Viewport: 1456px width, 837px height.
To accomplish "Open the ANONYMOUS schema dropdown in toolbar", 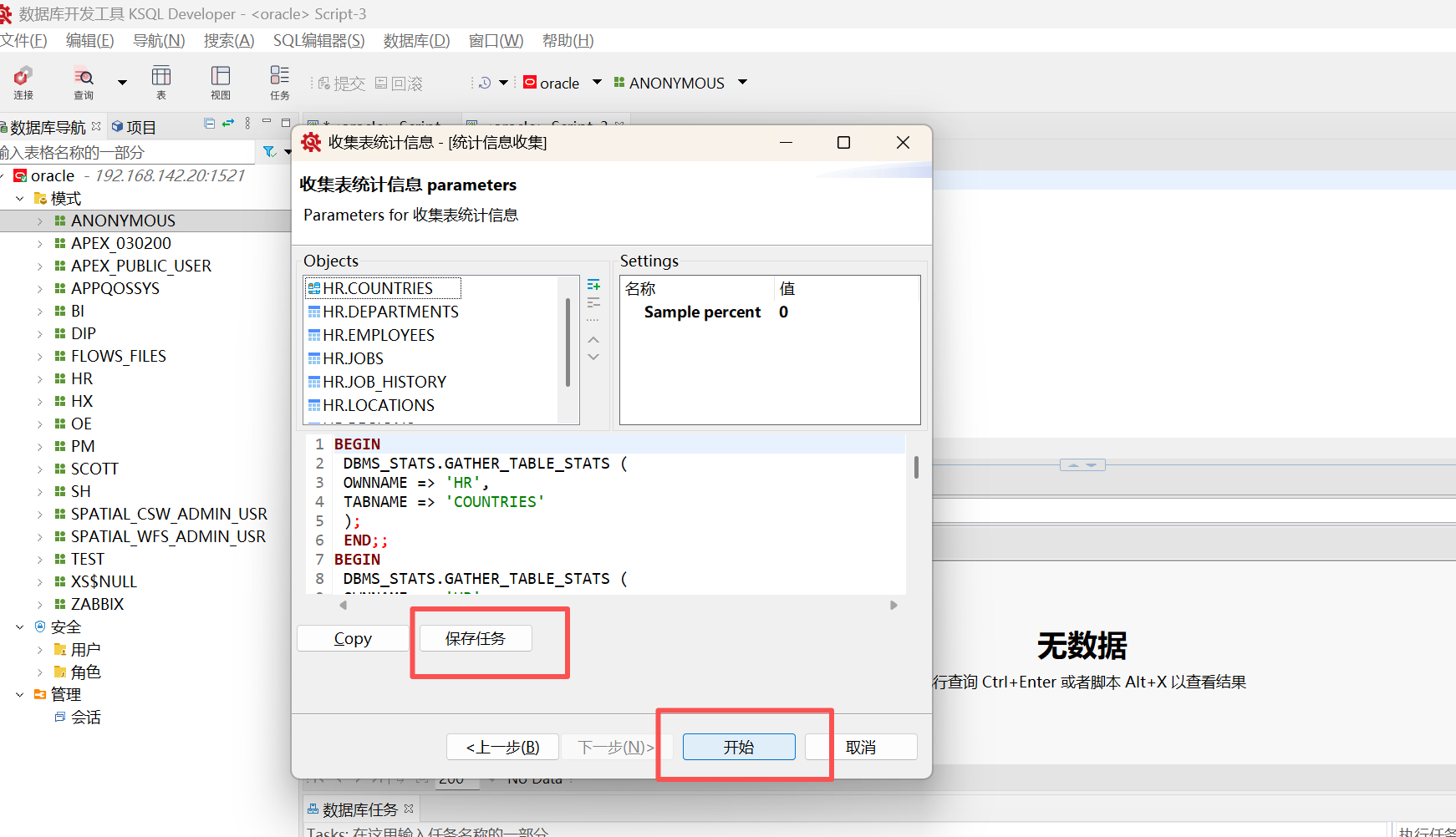I will point(742,83).
